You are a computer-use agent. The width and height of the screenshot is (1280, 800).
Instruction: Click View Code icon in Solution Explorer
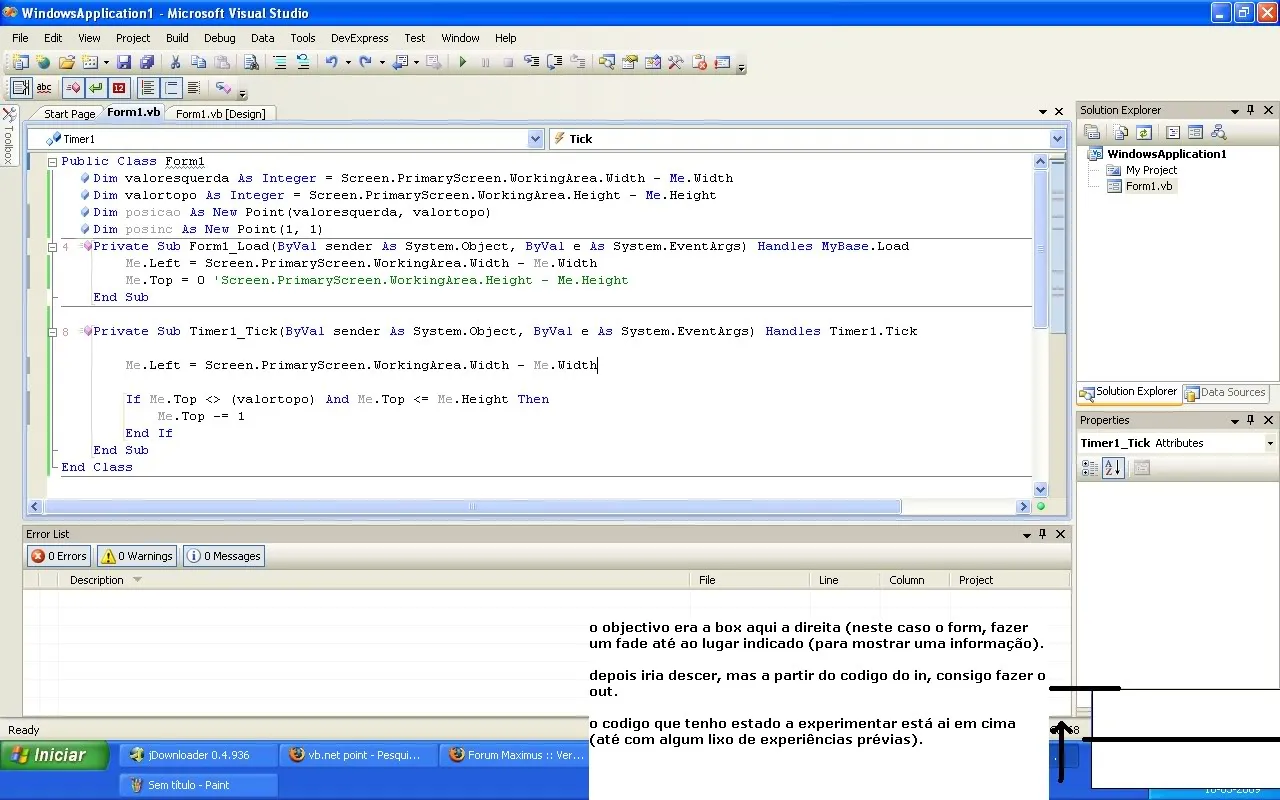[x=1173, y=132]
